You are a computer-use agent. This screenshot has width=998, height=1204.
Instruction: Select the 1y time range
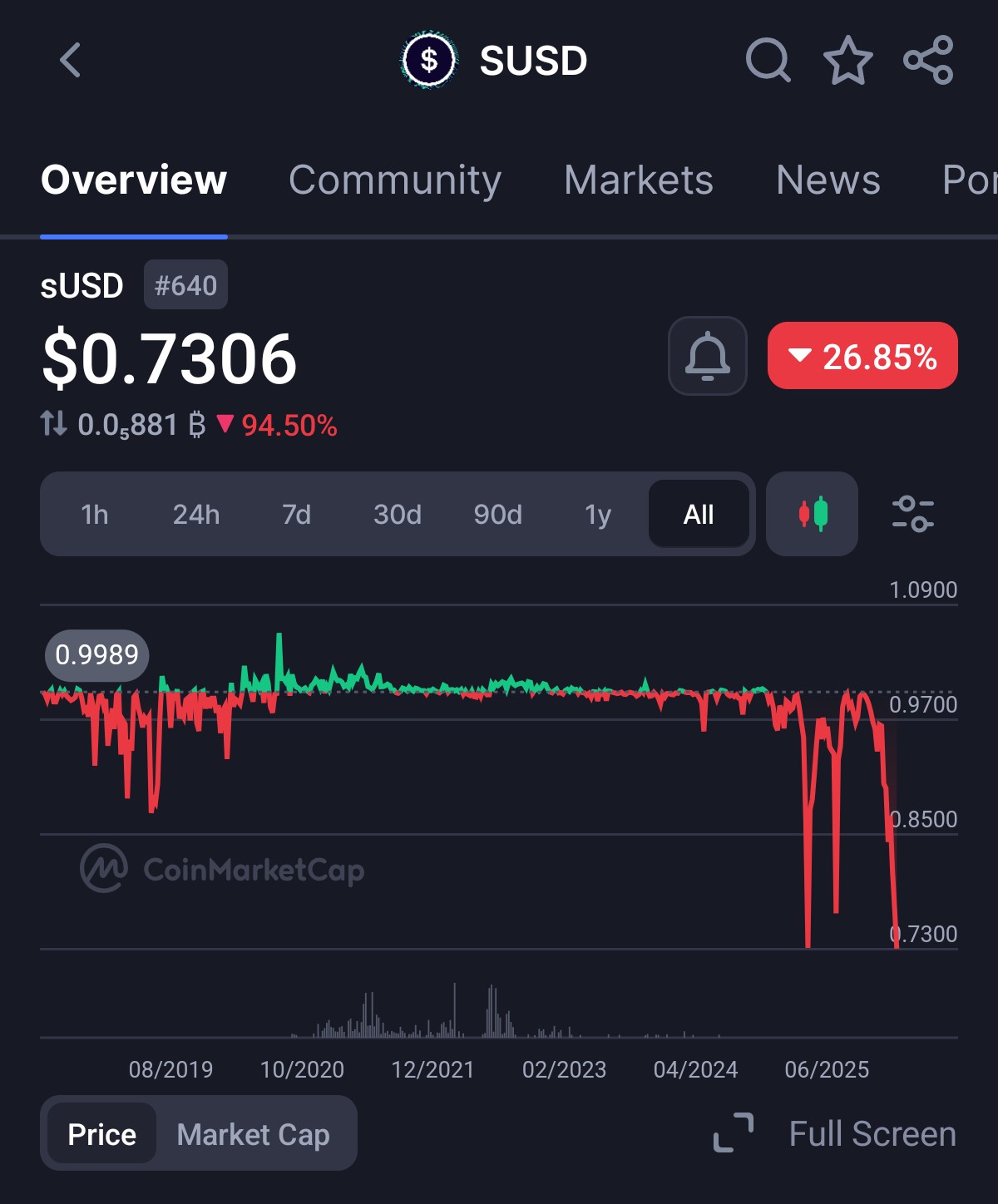[x=598, y=515]
